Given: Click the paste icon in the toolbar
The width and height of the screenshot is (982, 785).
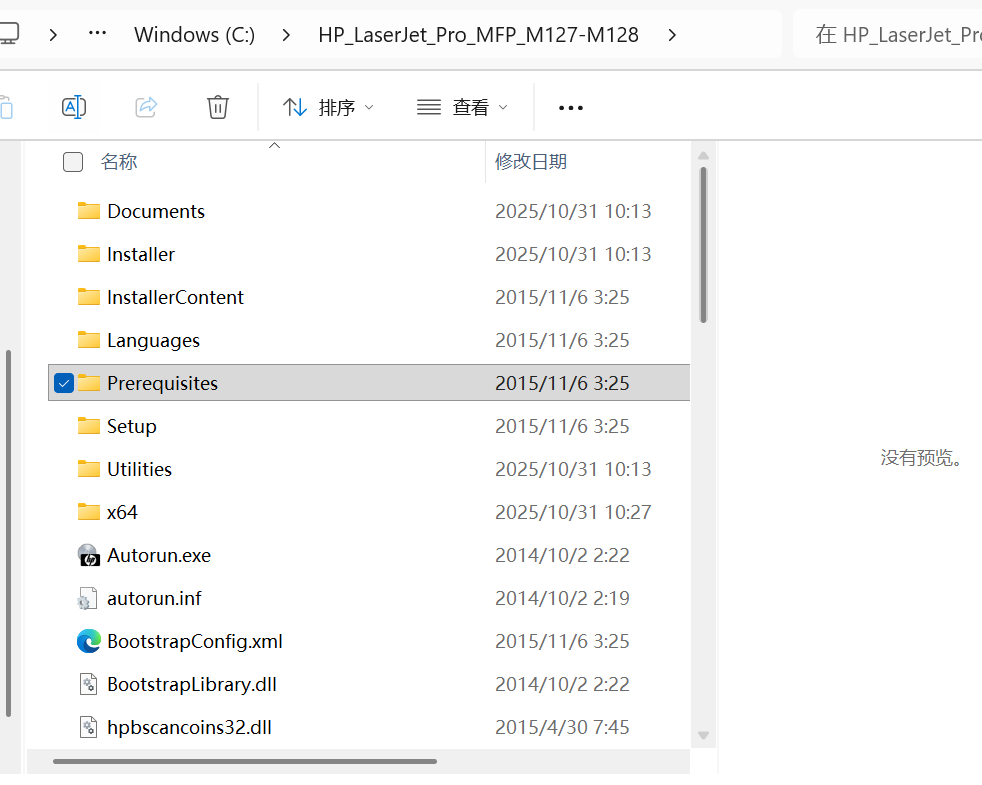Looking at the screenshot, I should point(5,107).
